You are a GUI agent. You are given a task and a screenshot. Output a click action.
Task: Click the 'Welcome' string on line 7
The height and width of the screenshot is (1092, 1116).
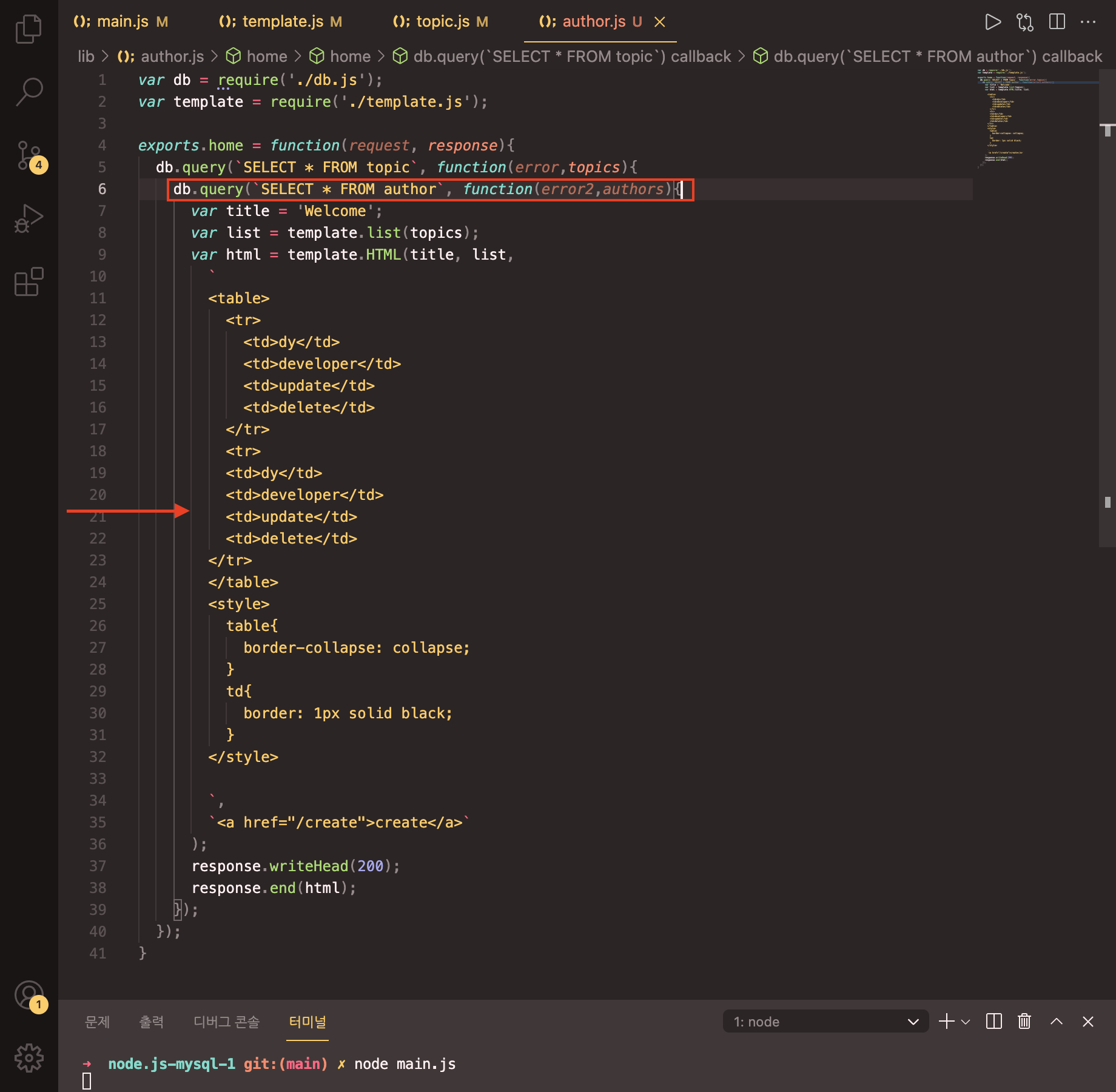335,211
